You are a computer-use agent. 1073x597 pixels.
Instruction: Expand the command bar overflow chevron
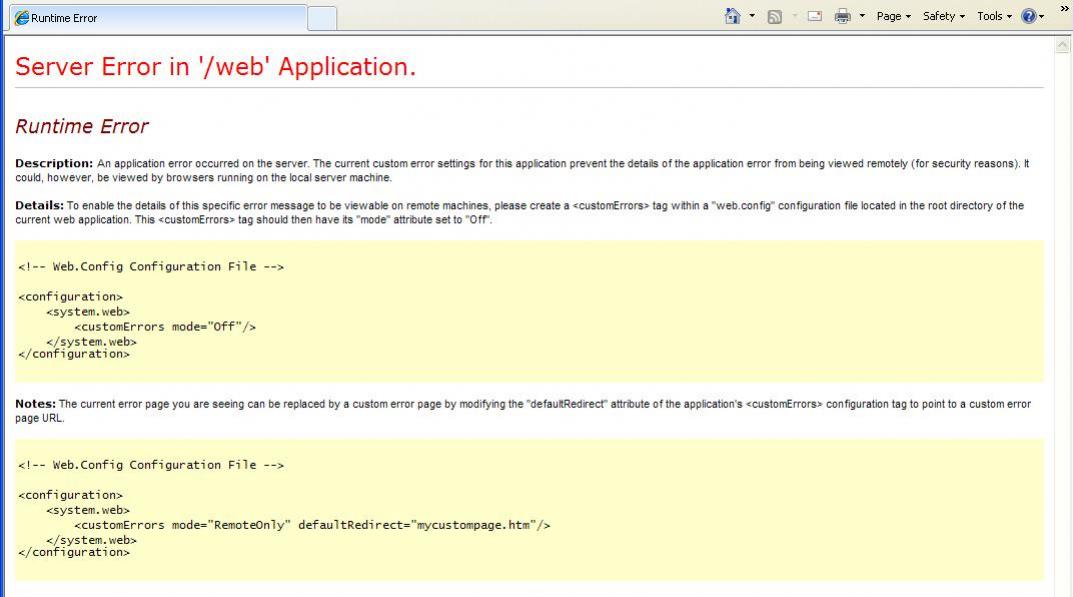point(1065,8)
